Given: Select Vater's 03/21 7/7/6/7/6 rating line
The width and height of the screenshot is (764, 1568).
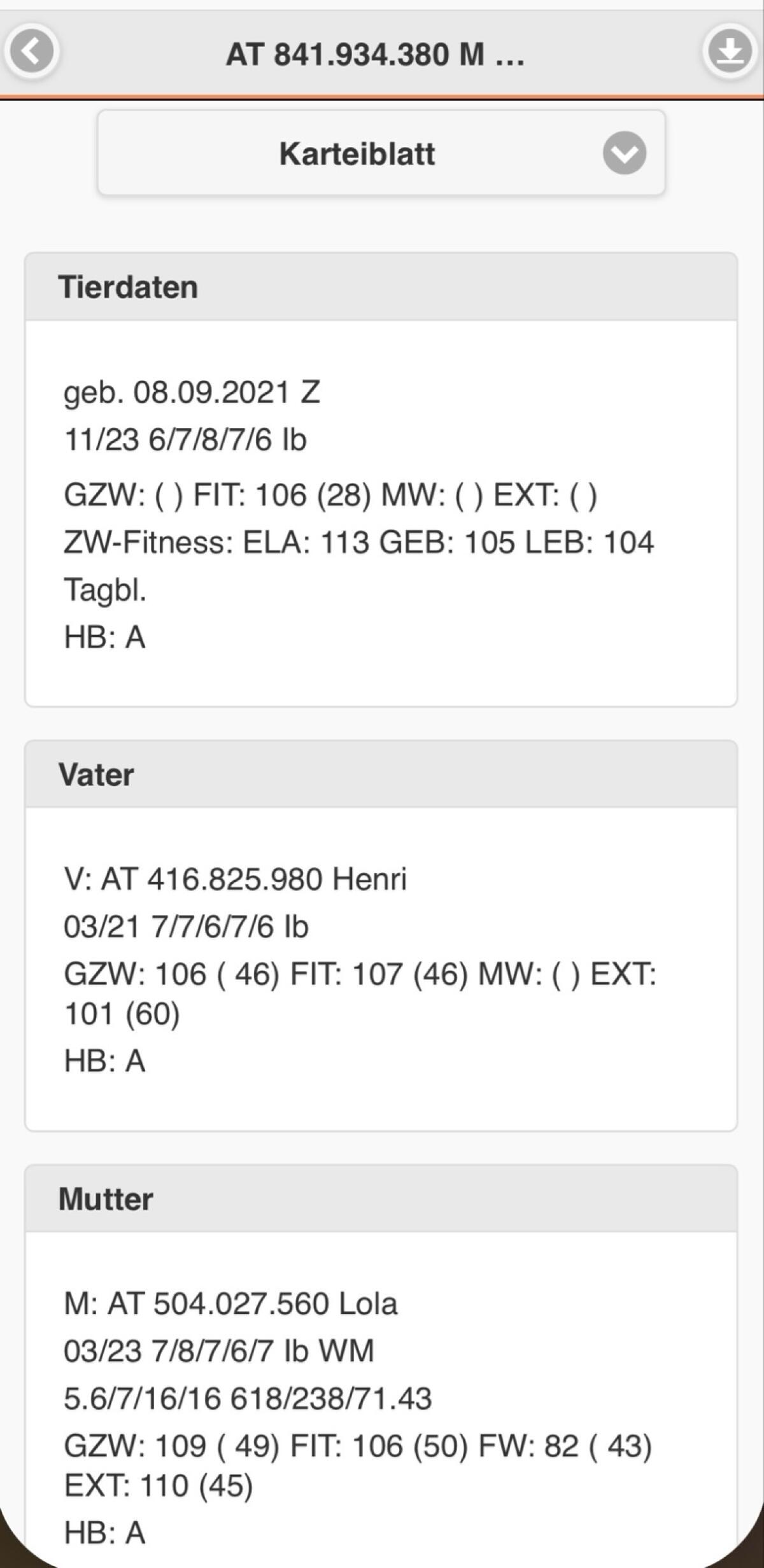Looking at the screenshot, I should pos(186,927).
